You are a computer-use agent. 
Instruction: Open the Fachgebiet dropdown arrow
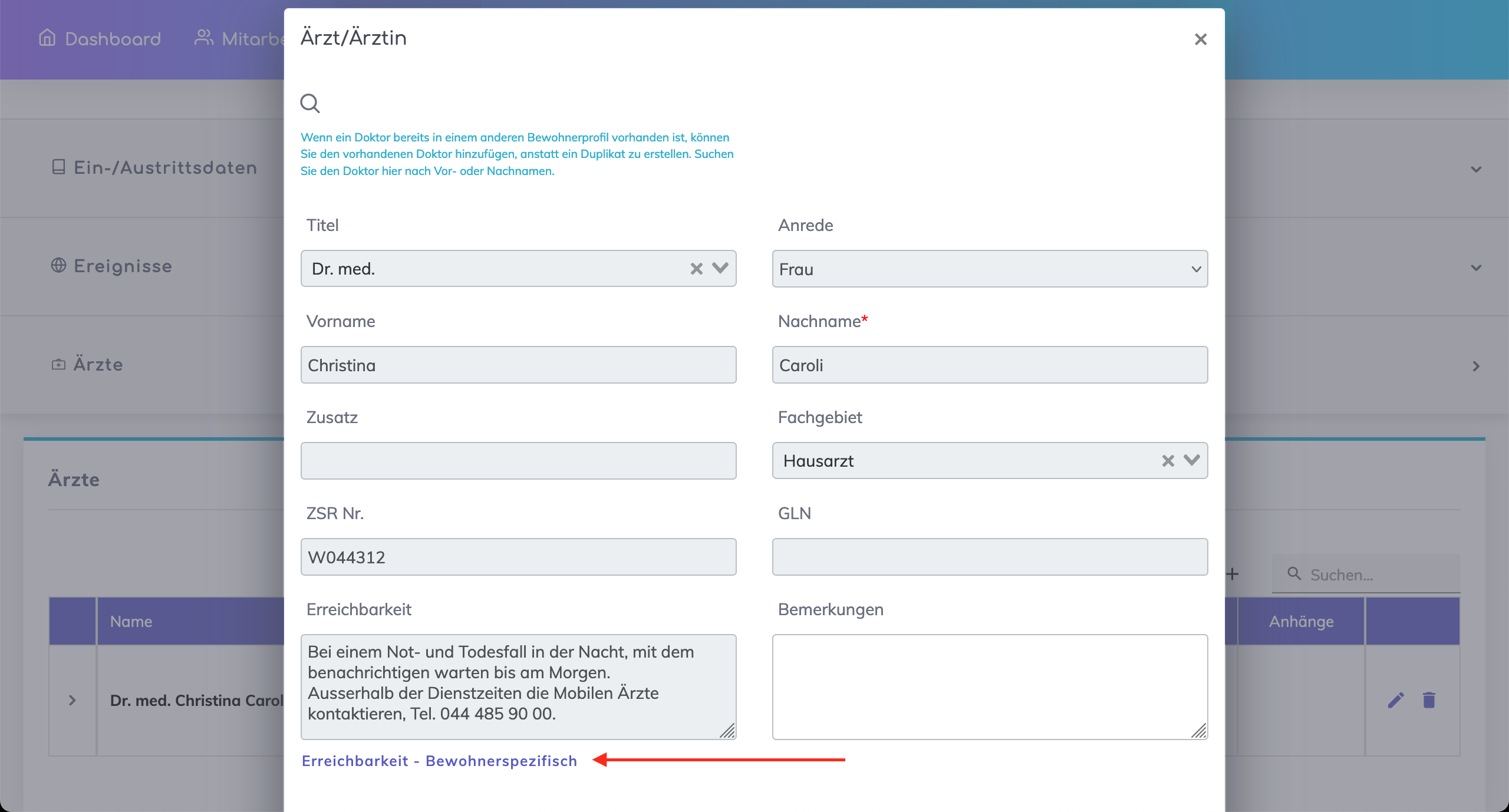pyautogui.click(x=1192, y=461)
